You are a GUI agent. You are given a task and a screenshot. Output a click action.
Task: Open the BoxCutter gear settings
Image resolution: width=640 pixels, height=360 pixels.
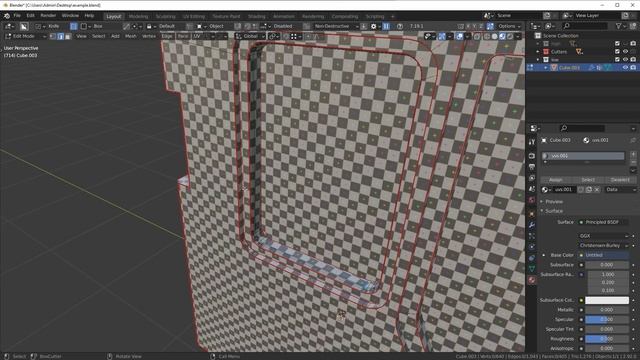[373, 26]
